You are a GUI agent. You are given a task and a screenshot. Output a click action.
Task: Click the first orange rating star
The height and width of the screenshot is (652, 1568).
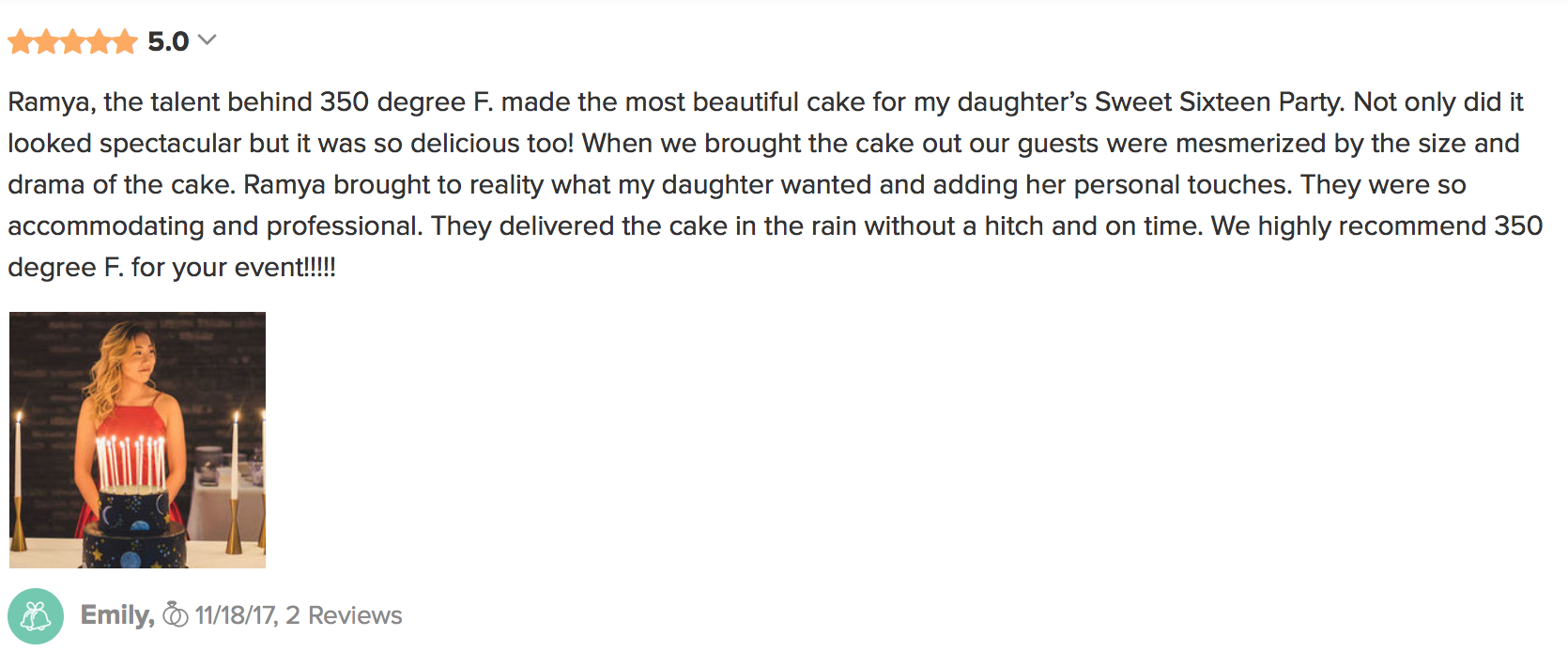coord(21,41)
